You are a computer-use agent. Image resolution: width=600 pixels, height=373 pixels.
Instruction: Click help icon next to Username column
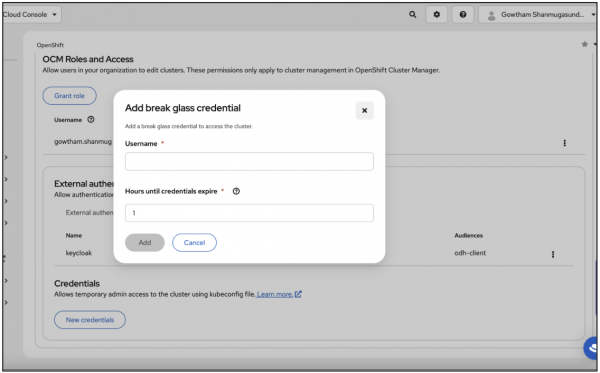91,119
